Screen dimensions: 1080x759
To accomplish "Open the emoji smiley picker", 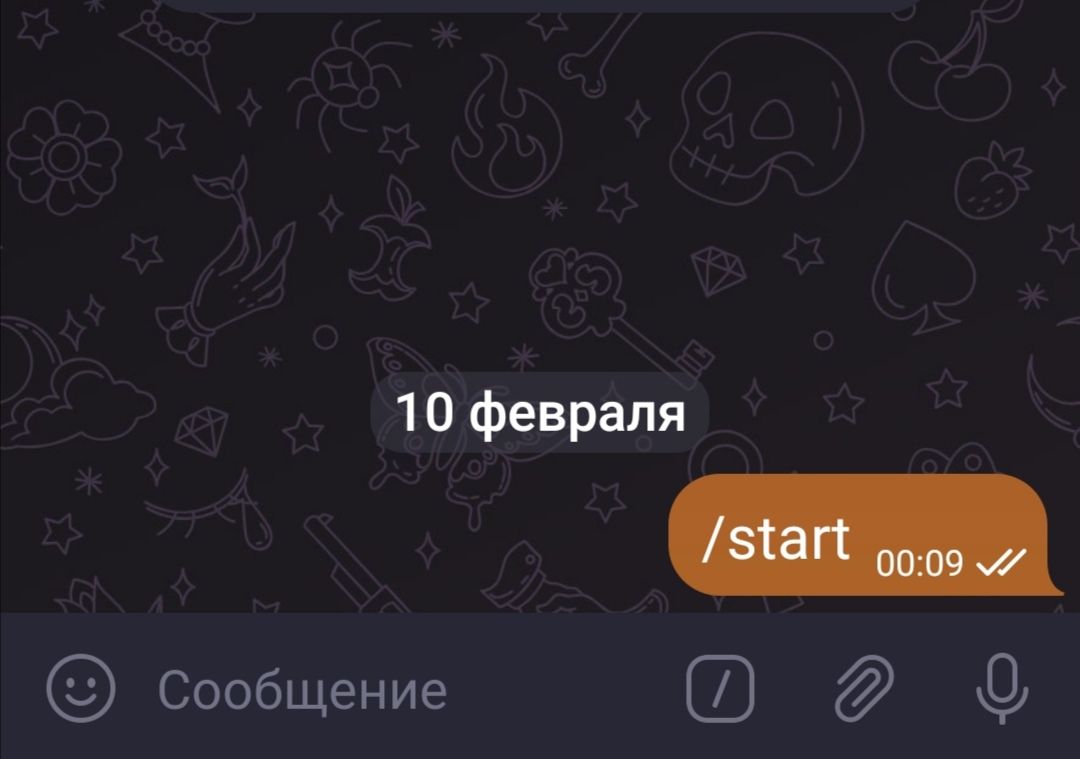I will pyautogui.click(x=81, y=688).
